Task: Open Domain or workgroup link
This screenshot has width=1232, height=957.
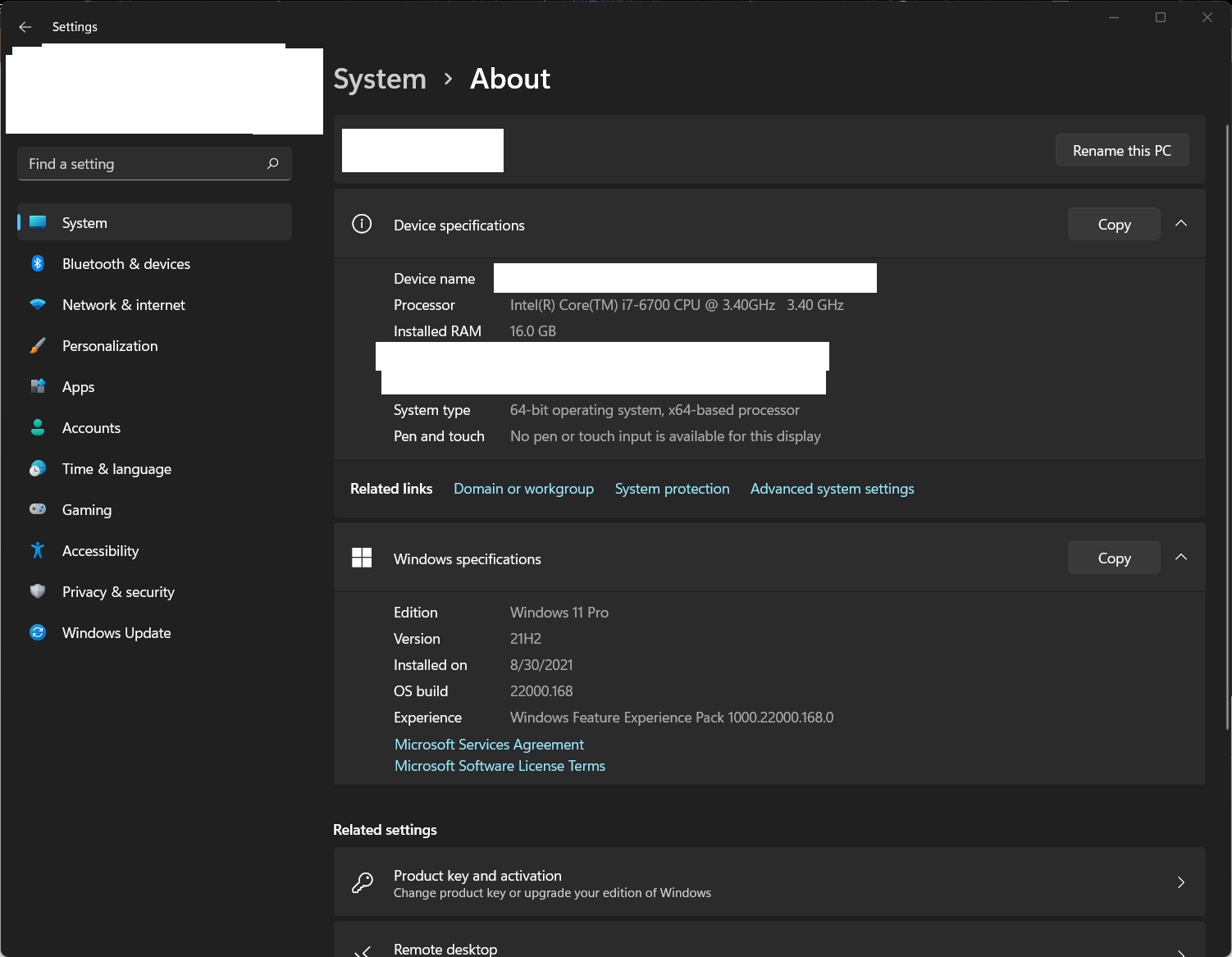Action: (x=523, y=489)
